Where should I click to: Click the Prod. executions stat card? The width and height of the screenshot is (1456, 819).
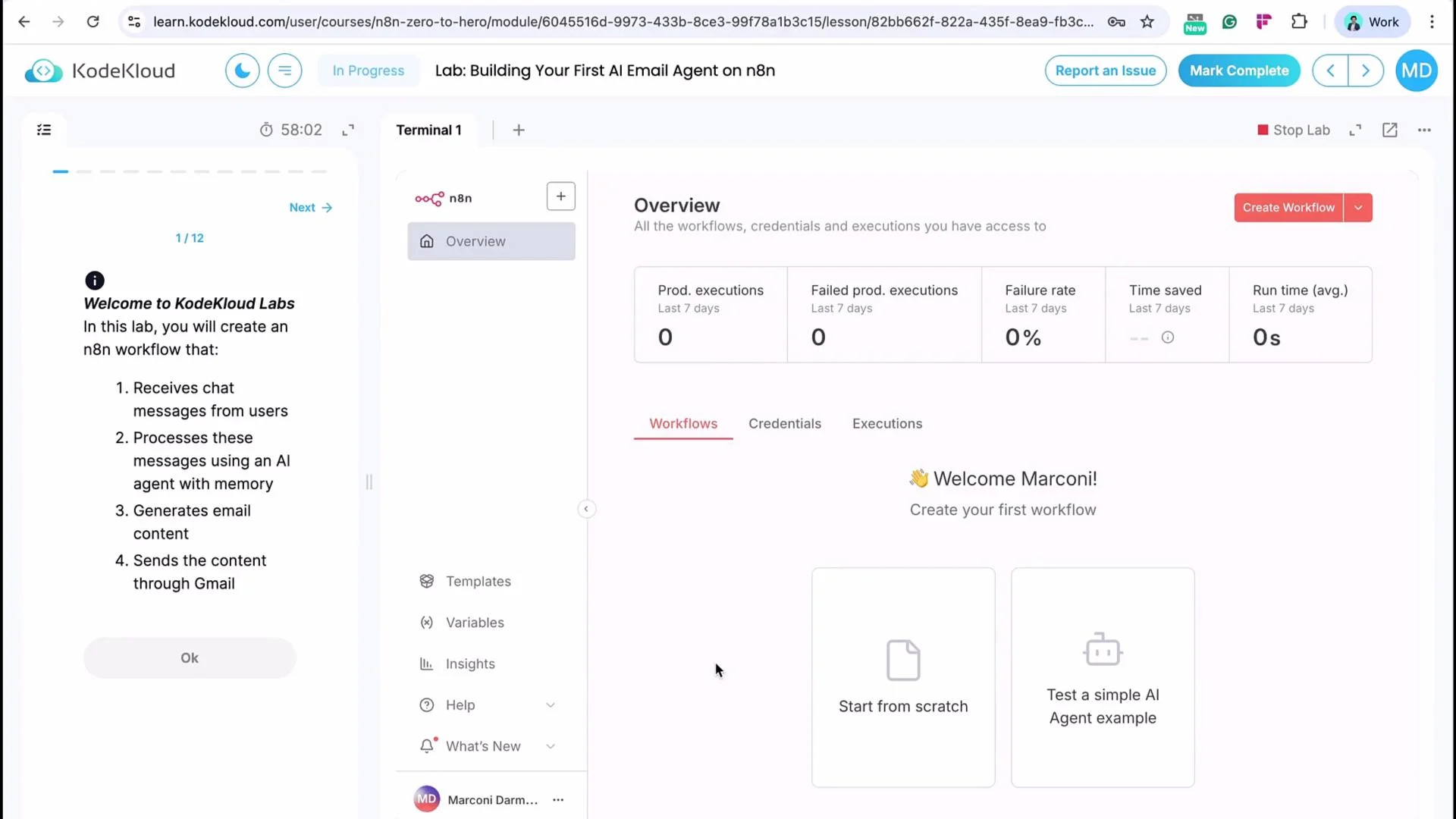(711, 315)
